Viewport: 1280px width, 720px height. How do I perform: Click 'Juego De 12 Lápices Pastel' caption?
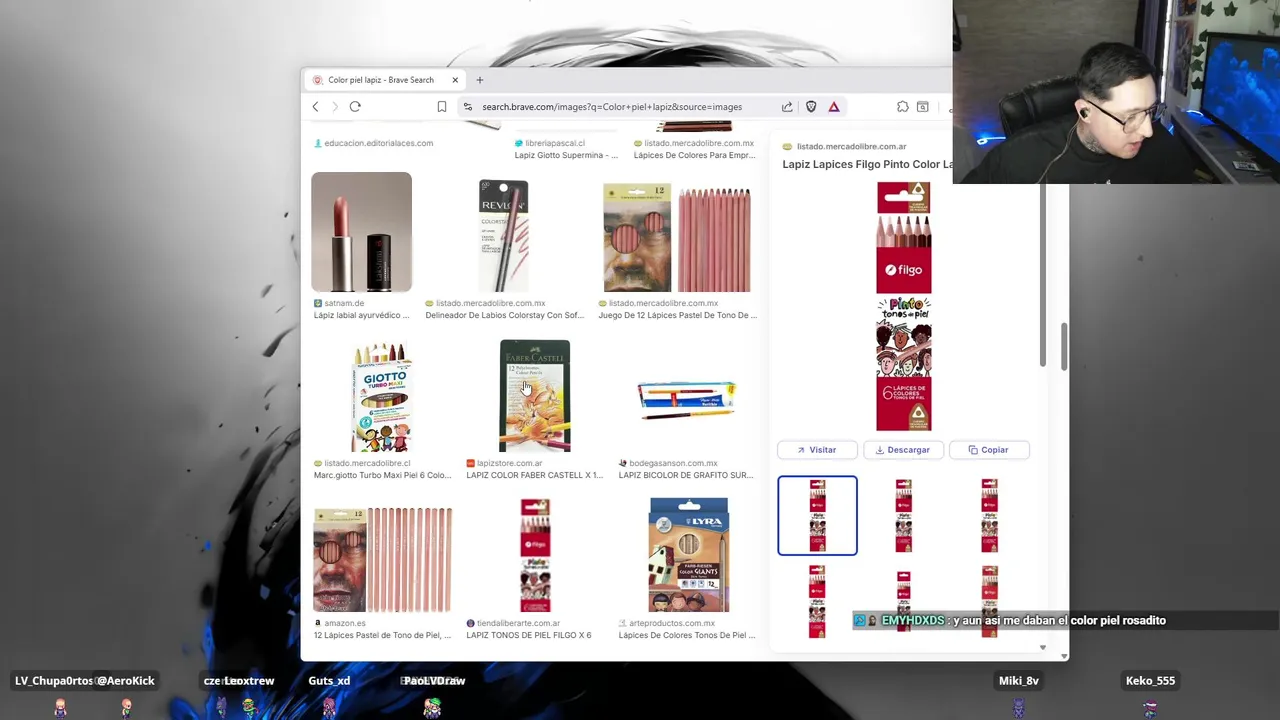click(x=677, y=315)
